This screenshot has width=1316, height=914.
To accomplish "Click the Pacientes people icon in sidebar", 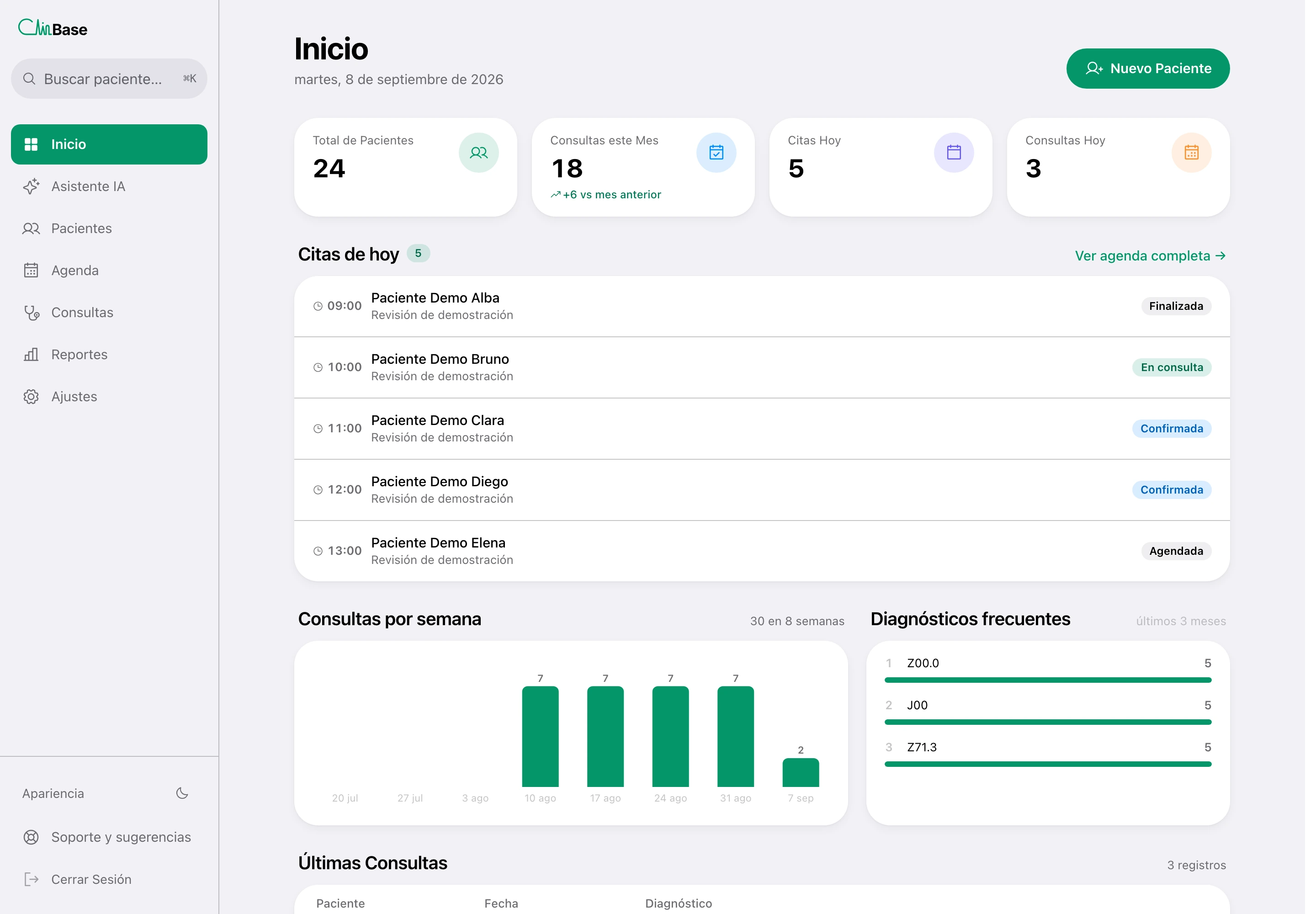I will 31,228.
